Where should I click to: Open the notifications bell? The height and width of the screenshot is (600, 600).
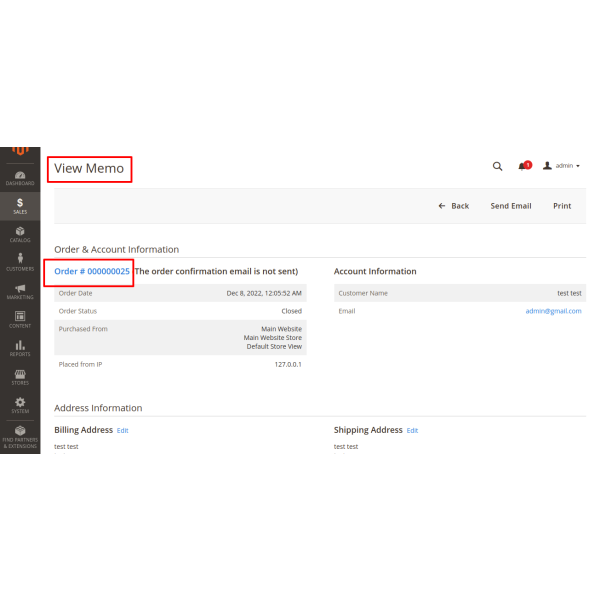(x=523, y=166)
